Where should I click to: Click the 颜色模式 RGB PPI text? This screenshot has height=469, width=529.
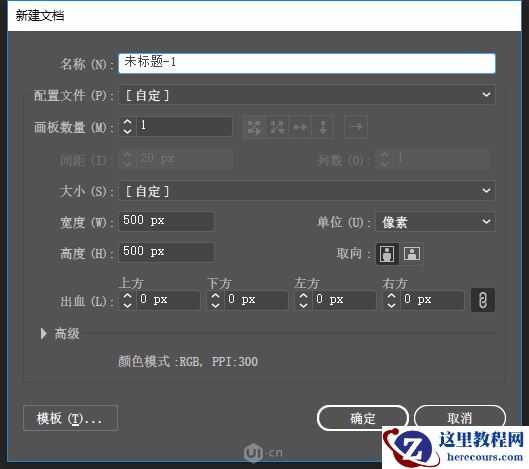pos(188,361)
